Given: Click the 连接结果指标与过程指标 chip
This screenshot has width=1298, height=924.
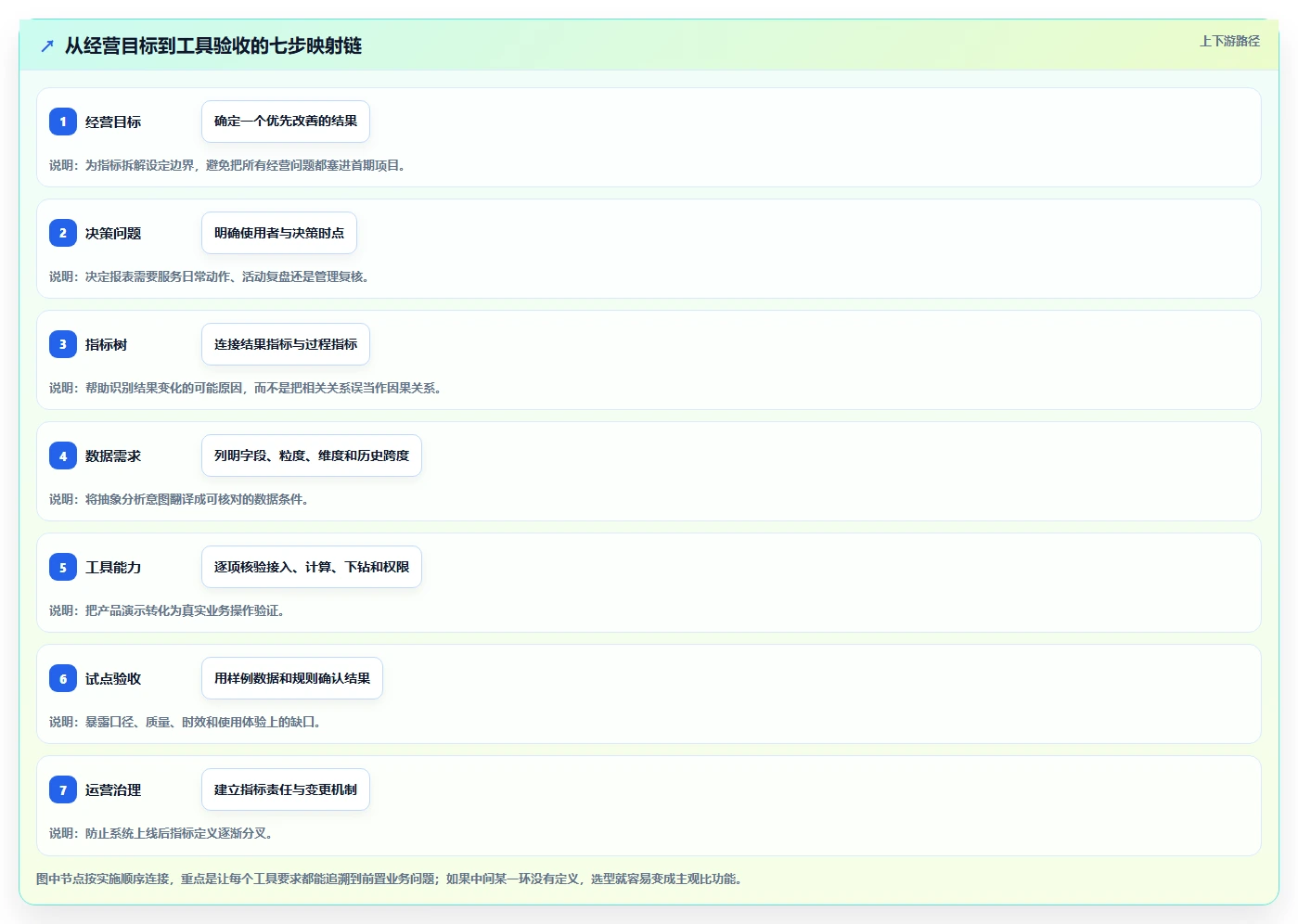Looking at the screenshot, I should coord(286,344).
